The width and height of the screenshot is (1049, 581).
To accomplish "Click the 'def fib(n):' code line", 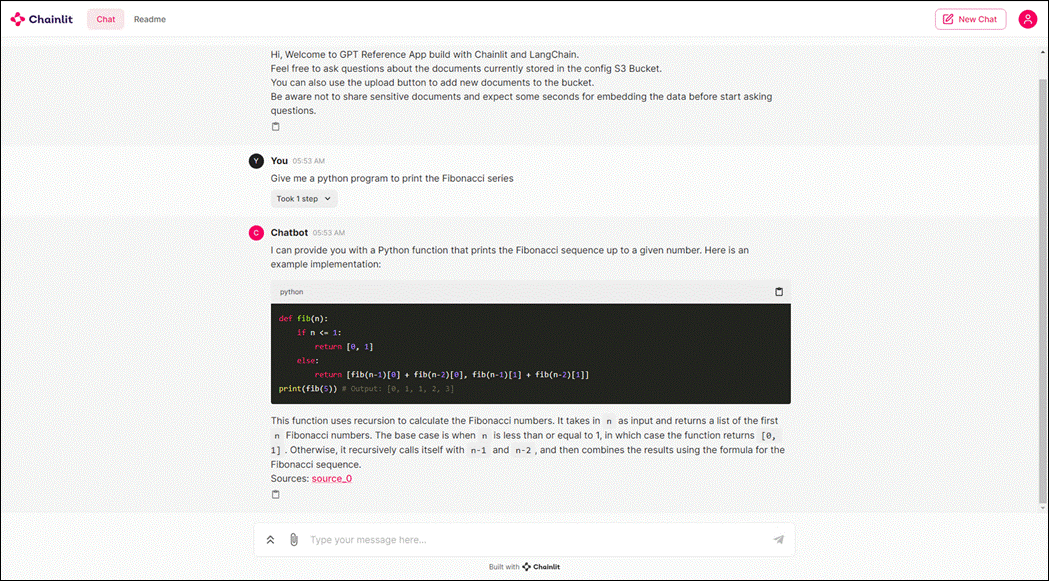I will pos(304,319).
